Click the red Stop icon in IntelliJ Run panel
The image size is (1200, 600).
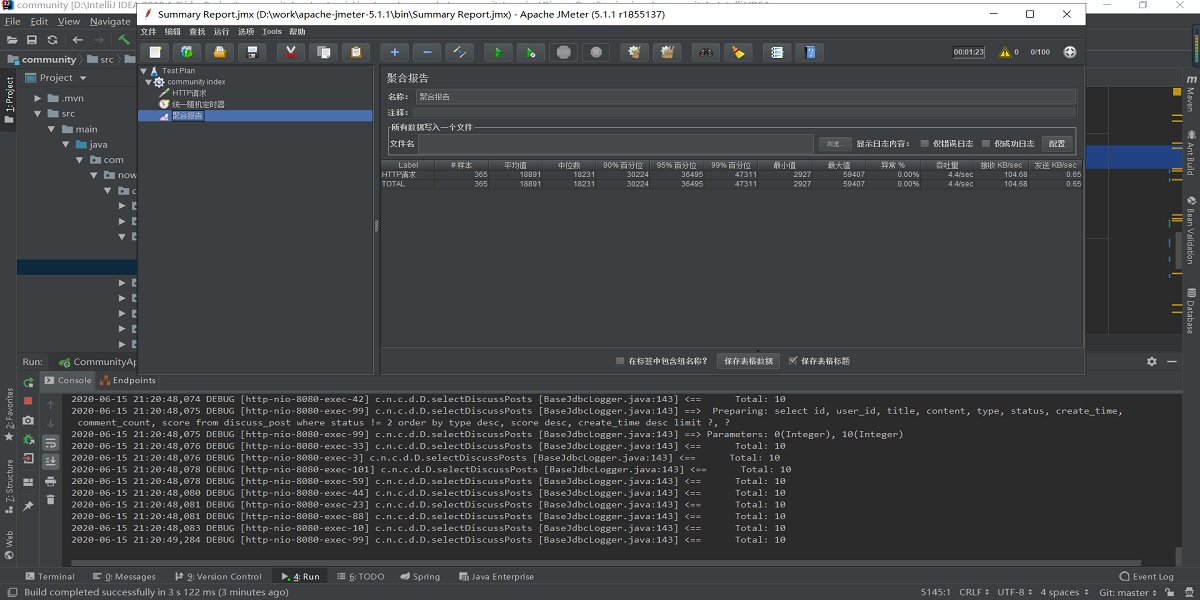28,401
